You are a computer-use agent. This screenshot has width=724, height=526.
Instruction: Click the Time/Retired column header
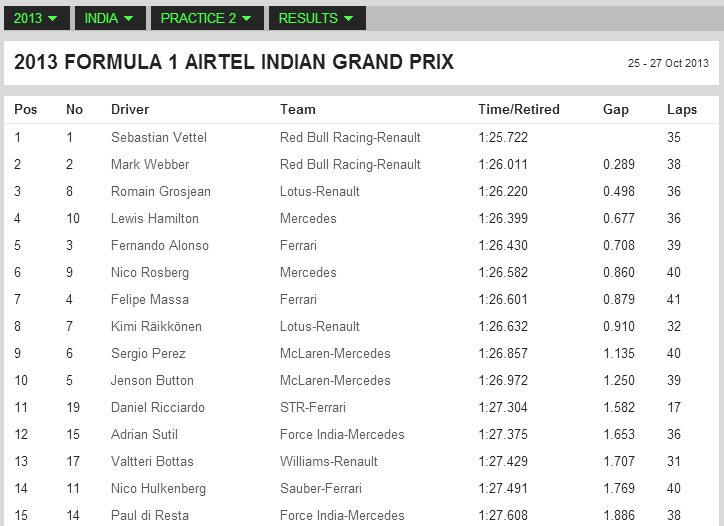point(519,109)
